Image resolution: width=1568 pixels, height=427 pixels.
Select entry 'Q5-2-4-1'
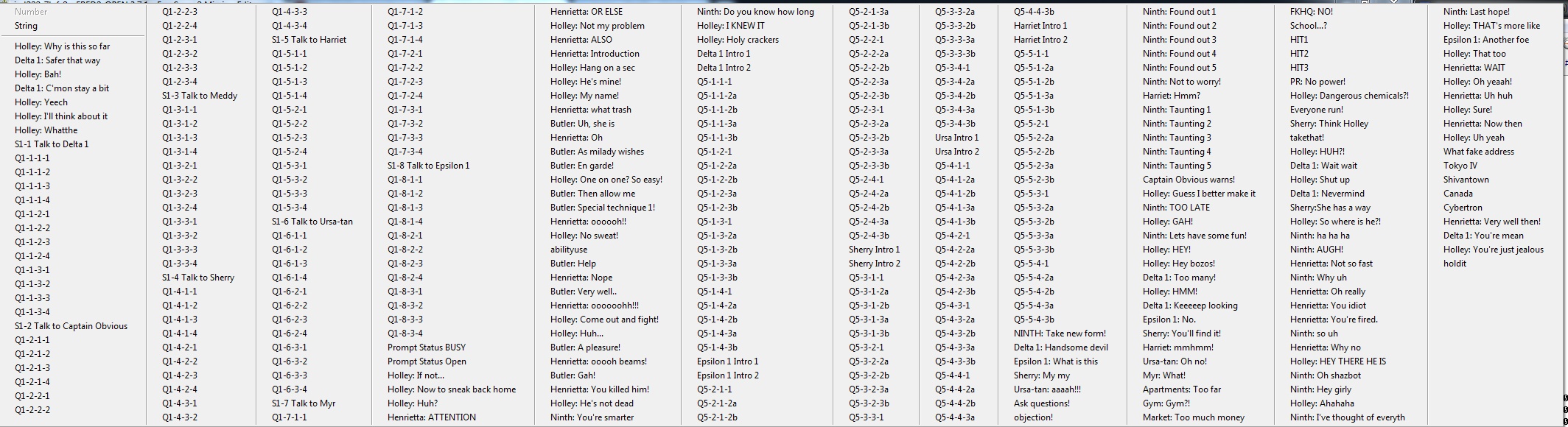(x=867, y=180)
